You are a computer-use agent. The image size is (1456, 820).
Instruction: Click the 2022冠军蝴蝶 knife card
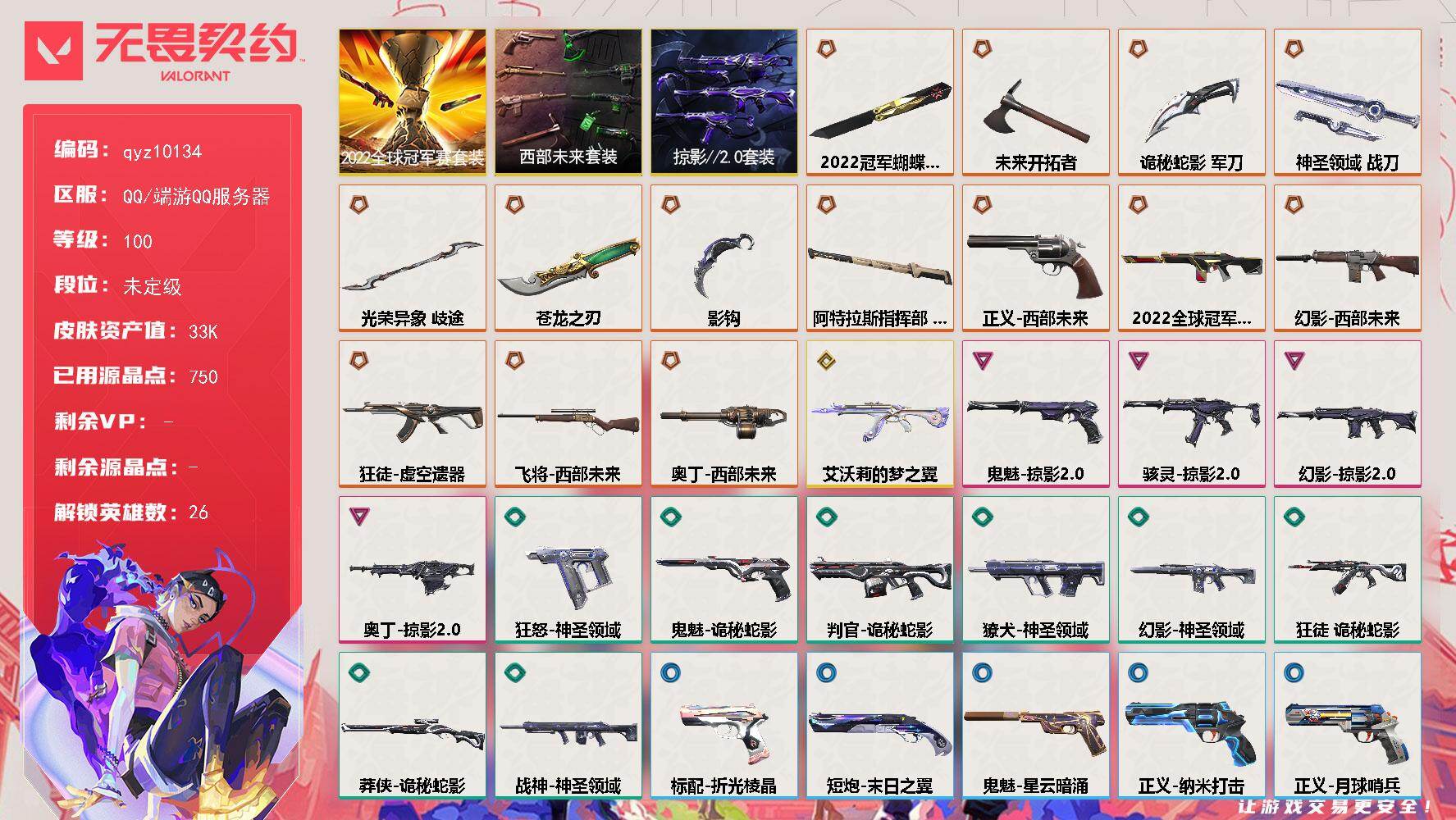pos(880,102)
